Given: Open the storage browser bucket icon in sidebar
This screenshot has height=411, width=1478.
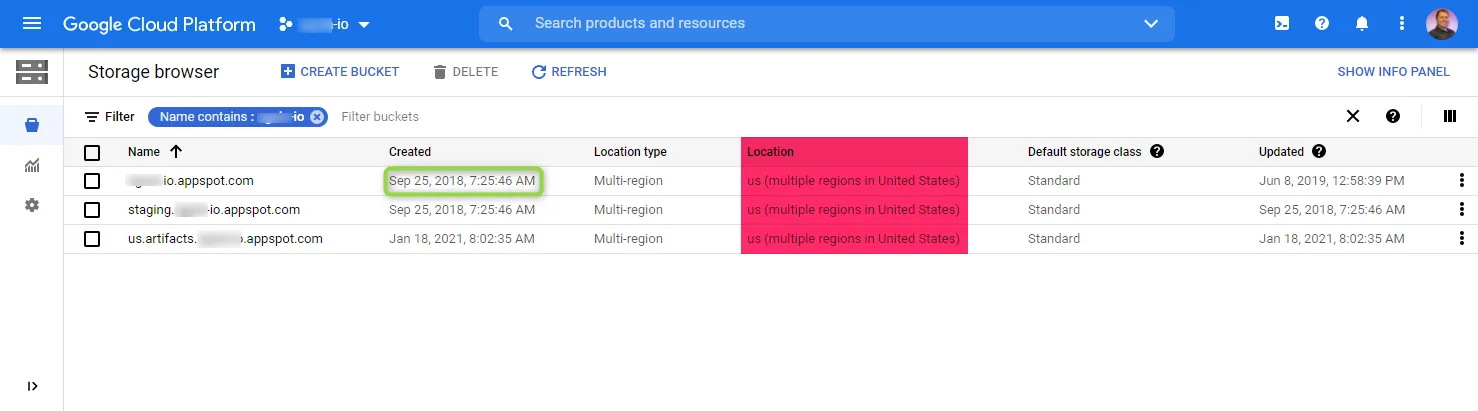Looking at the screenshot, I should coord(32,125).
